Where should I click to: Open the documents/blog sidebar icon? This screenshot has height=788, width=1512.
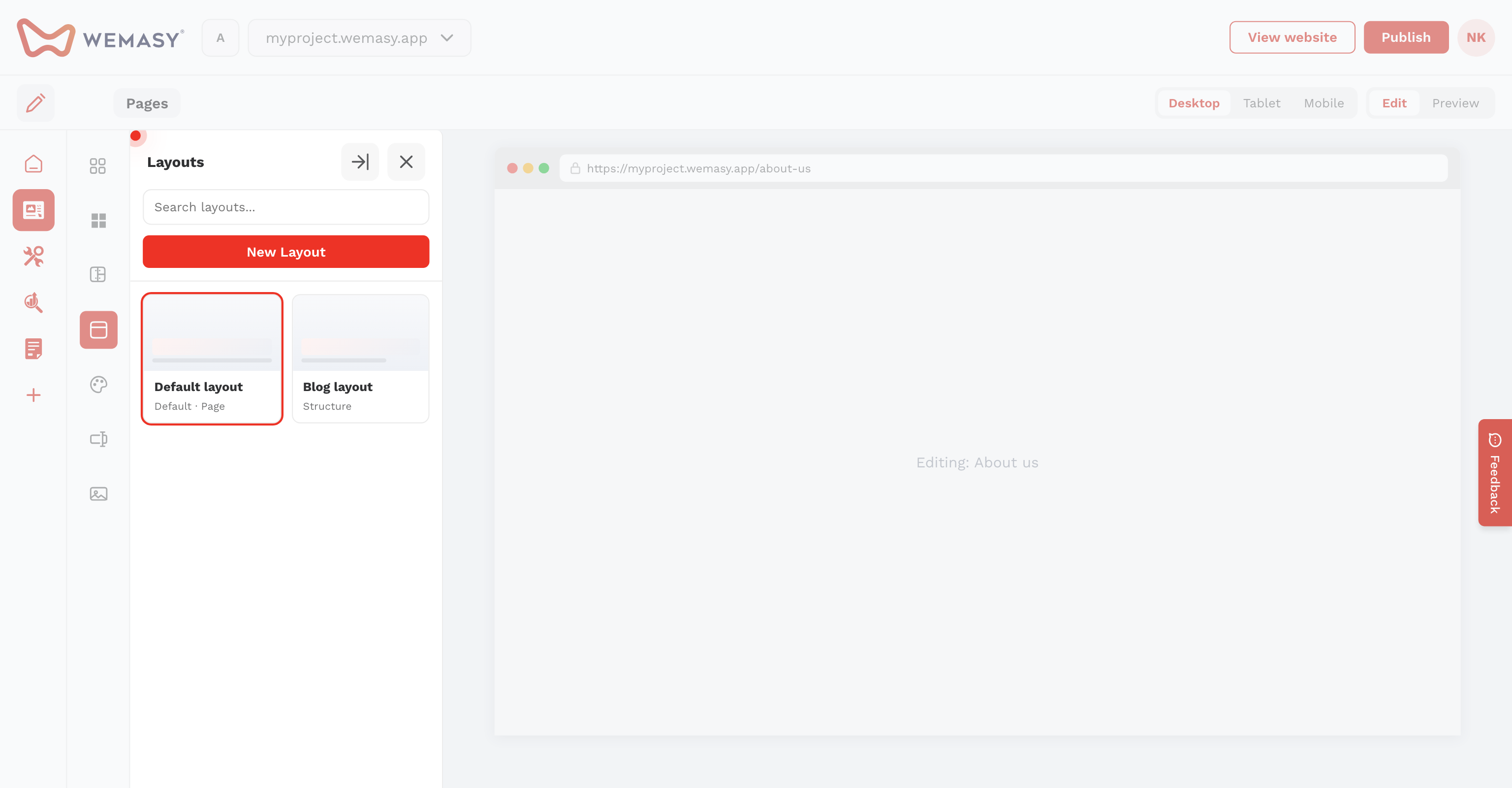pyautogui.click(x=33, y=348)
